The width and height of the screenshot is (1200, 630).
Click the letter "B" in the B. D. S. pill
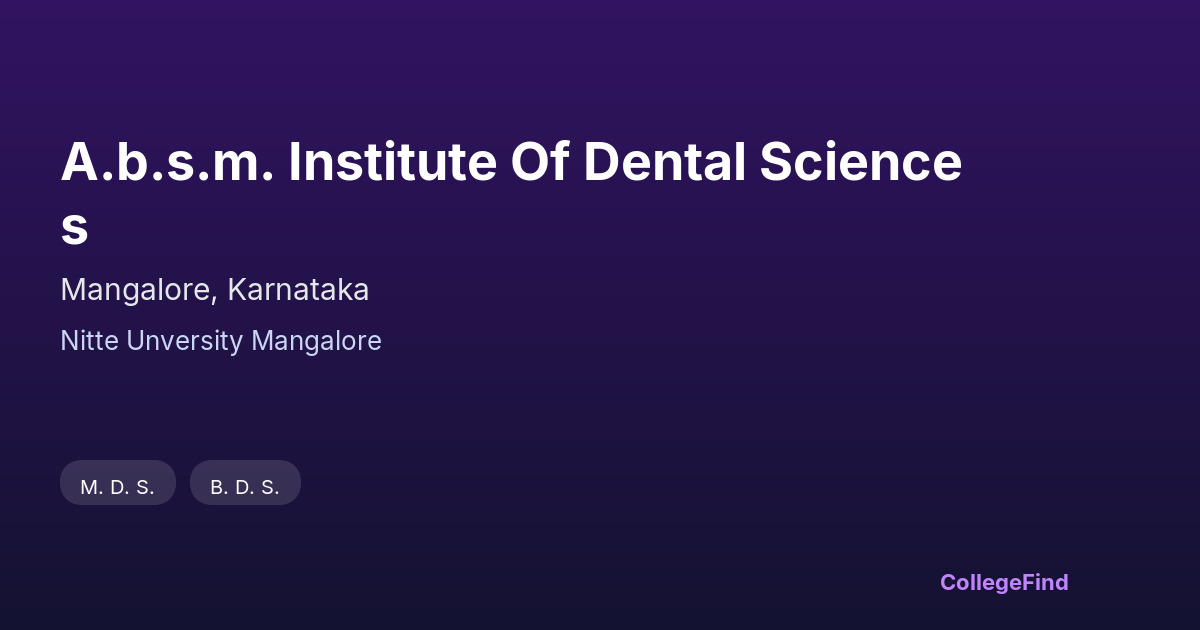tap(217, 487)
